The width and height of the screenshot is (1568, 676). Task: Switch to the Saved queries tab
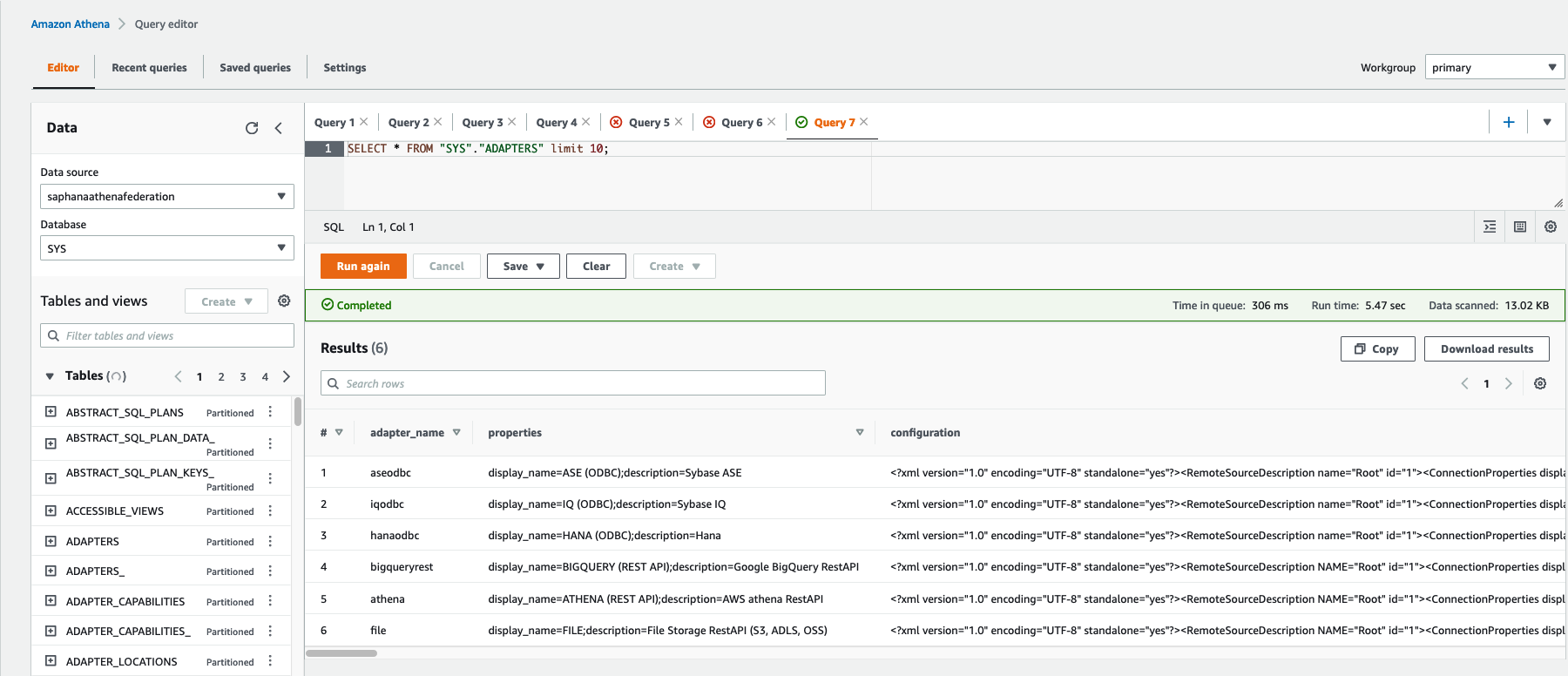point(255,68)
